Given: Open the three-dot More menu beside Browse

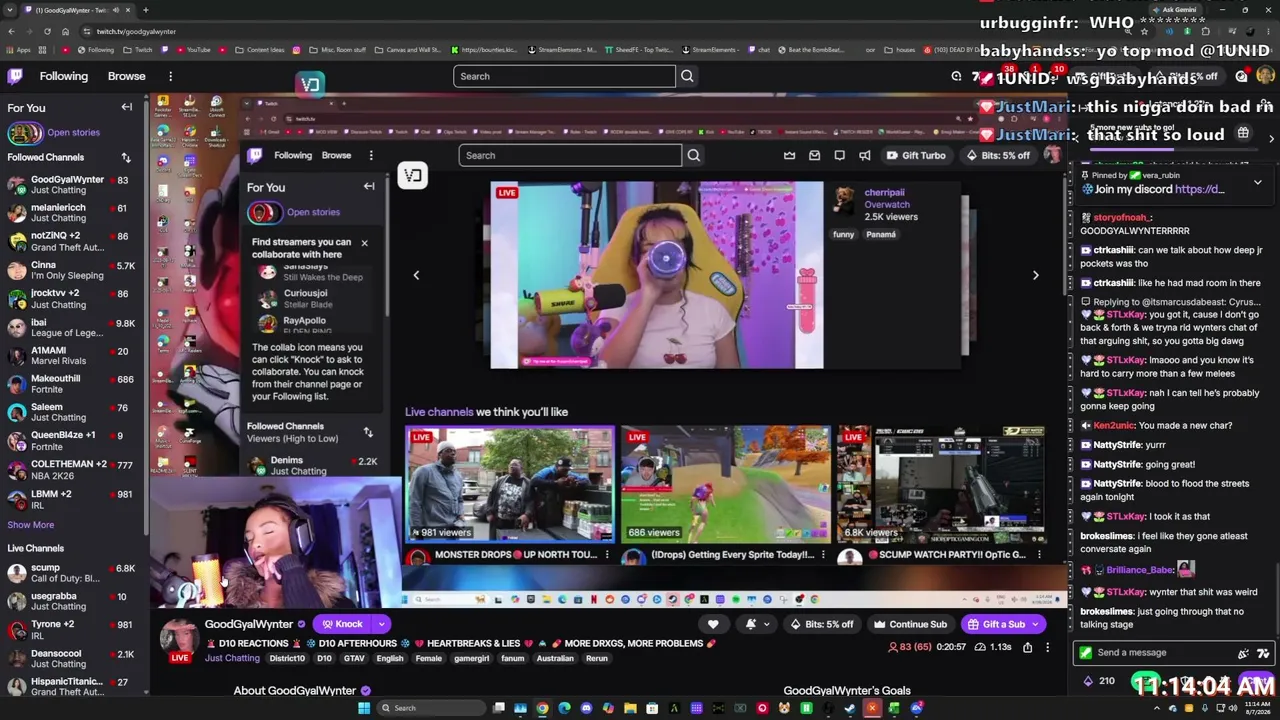Looking at the screenshot, I should pos(170,76).
